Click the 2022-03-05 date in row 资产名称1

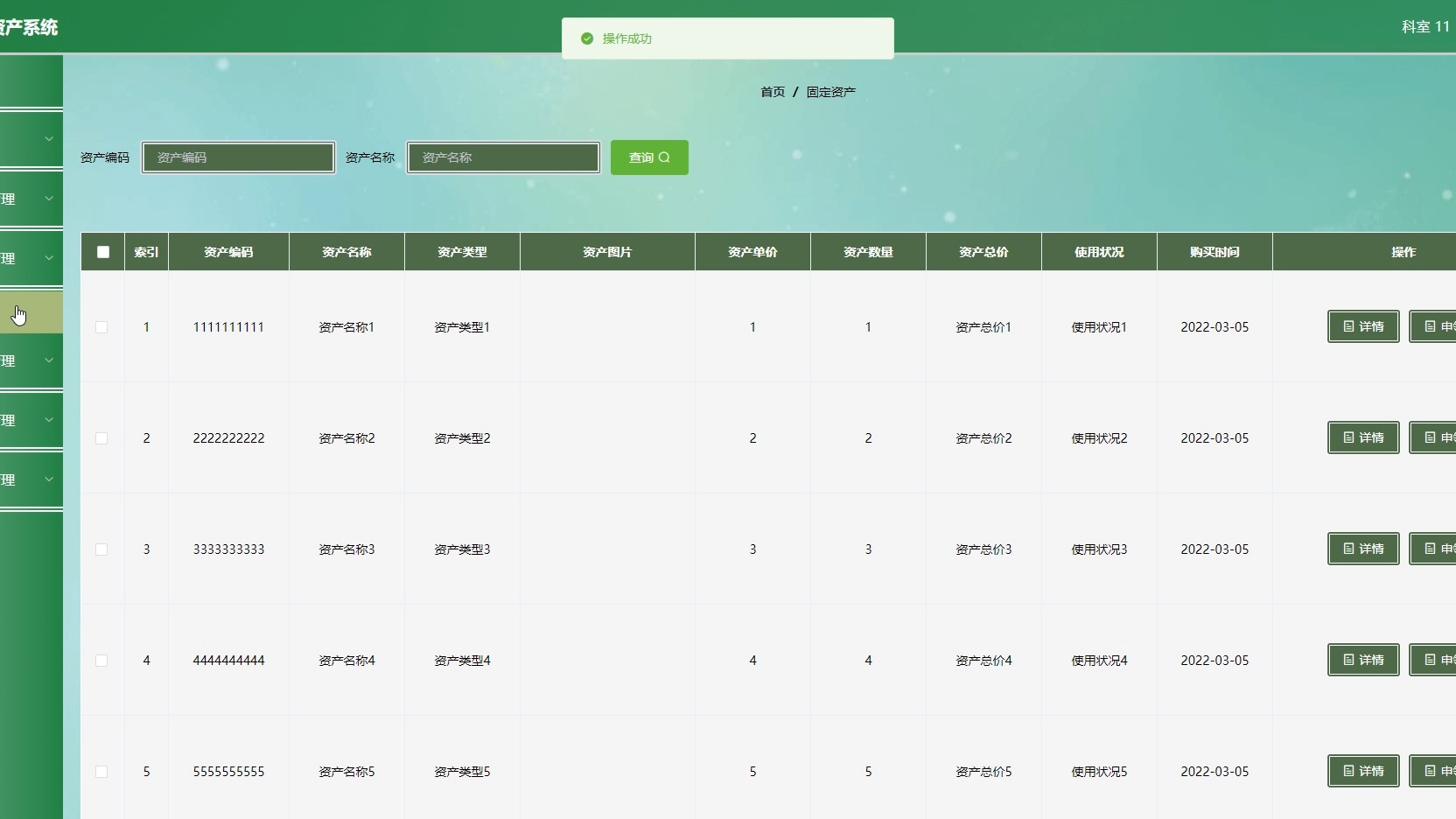coord(1214,327)
